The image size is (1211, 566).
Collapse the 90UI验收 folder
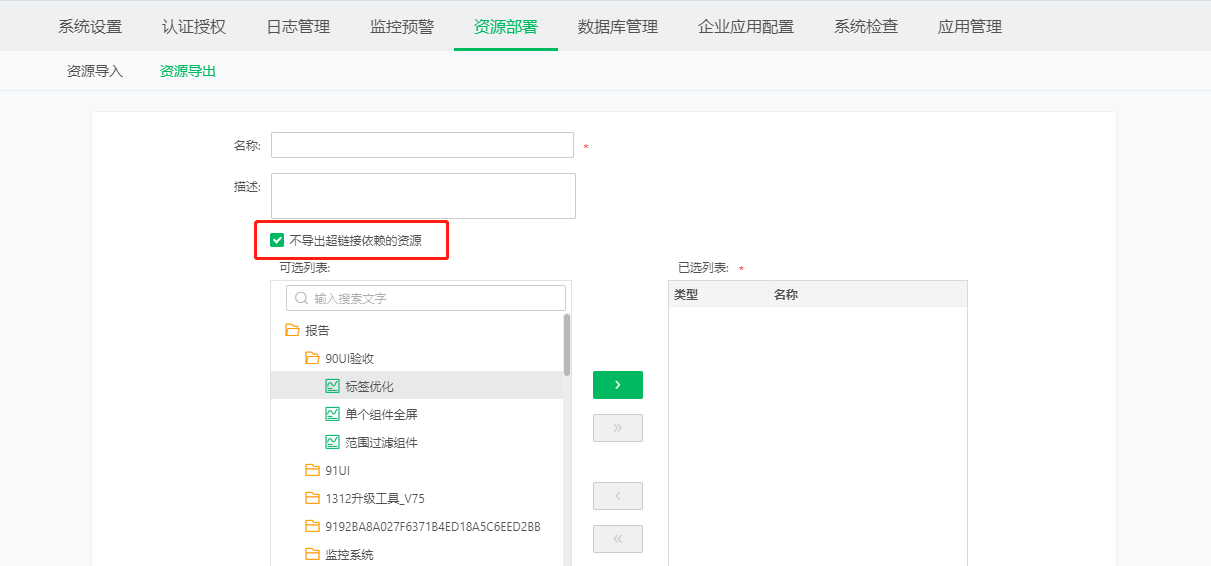(312, 358)
